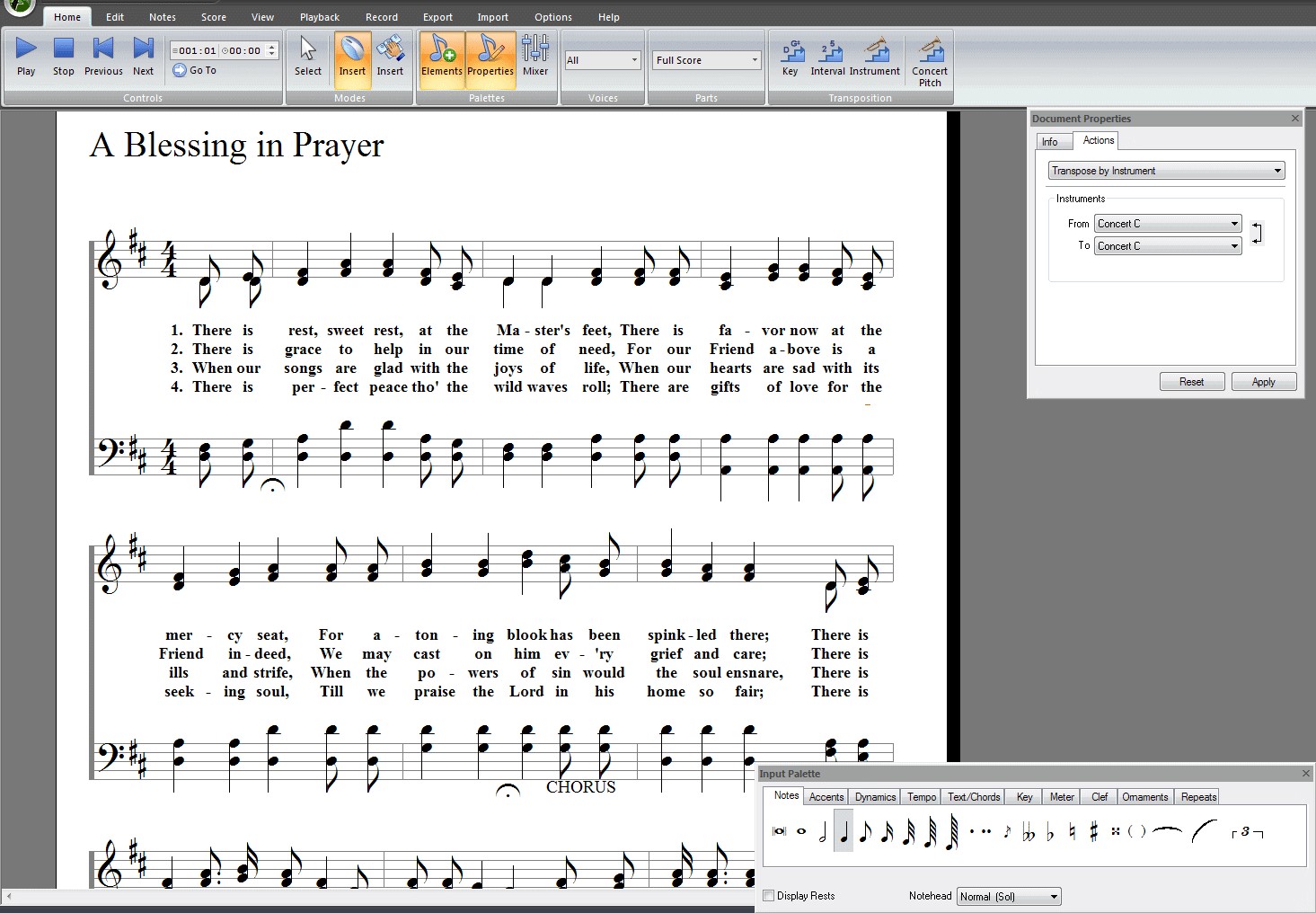Enable the Display Rests checkbox
This screenshot has height=913, width=1316.
769,896
